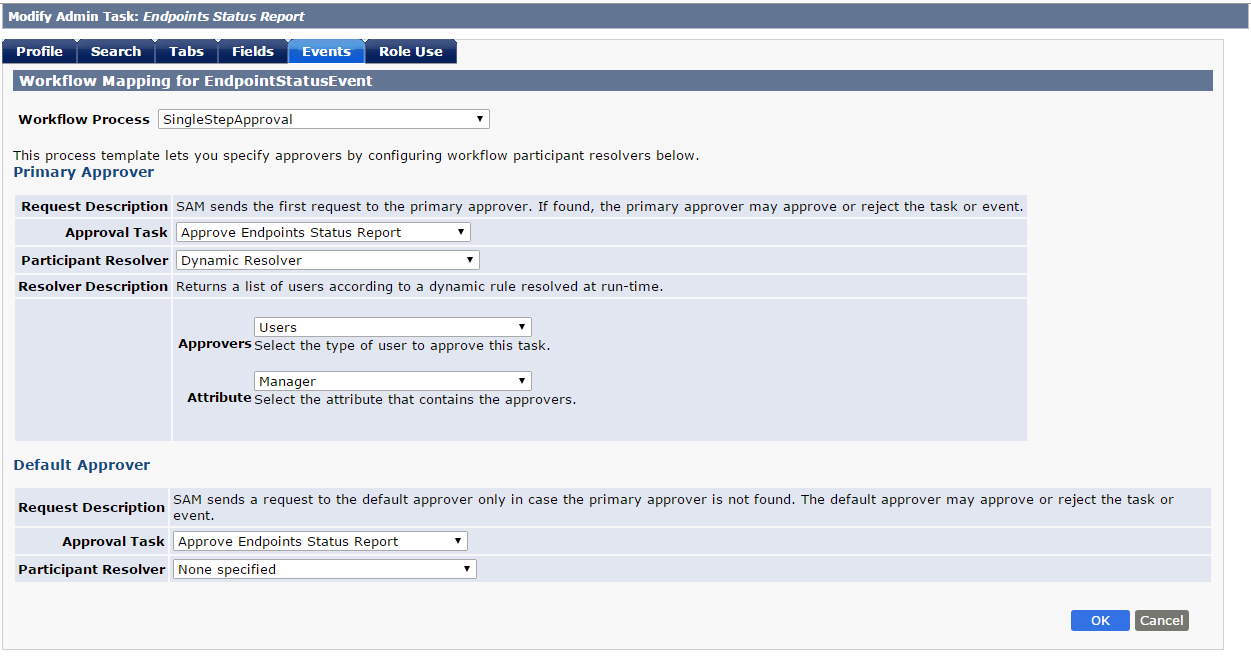The width and height of the screenshot is (1251, 659).
Task: Click the Modify Admin Task title bar
Action: click(625, 16)
